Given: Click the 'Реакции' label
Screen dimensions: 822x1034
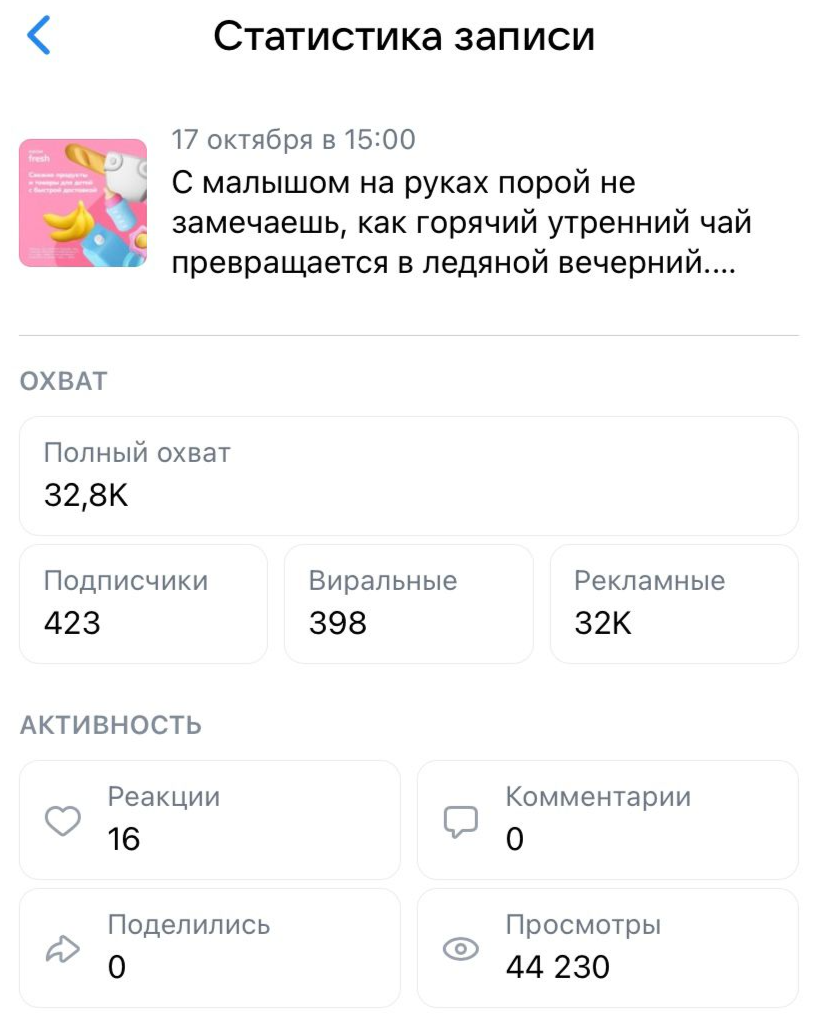Looking at the screenshot, I should coord(164,797).
